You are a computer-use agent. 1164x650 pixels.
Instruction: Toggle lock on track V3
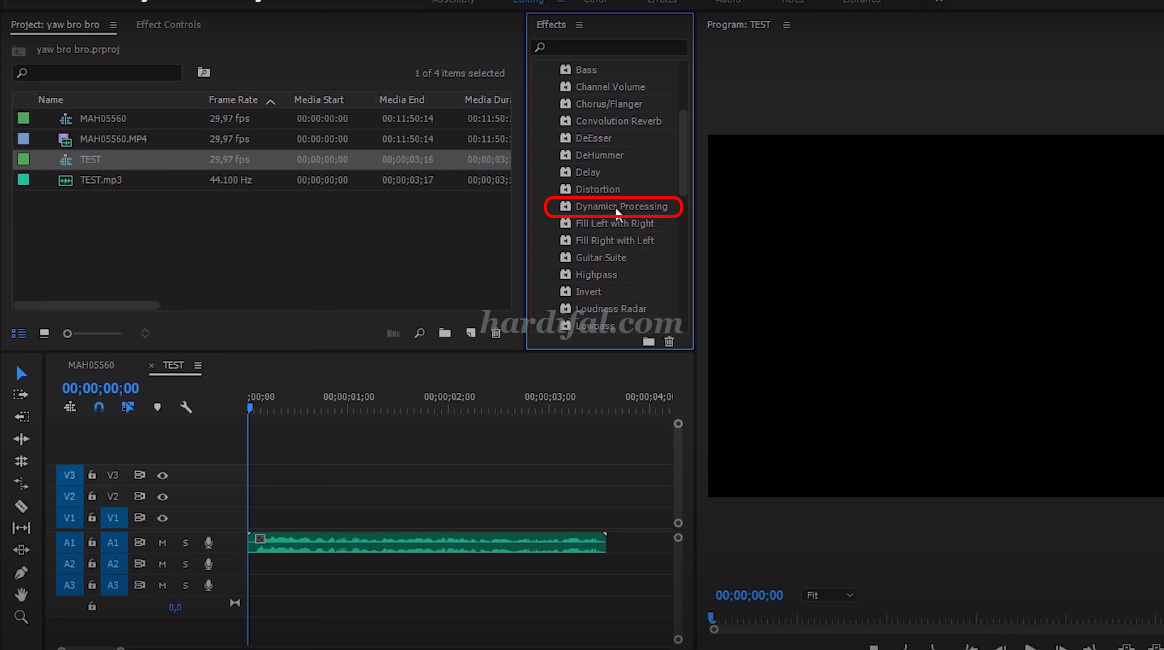coord(92,475)
